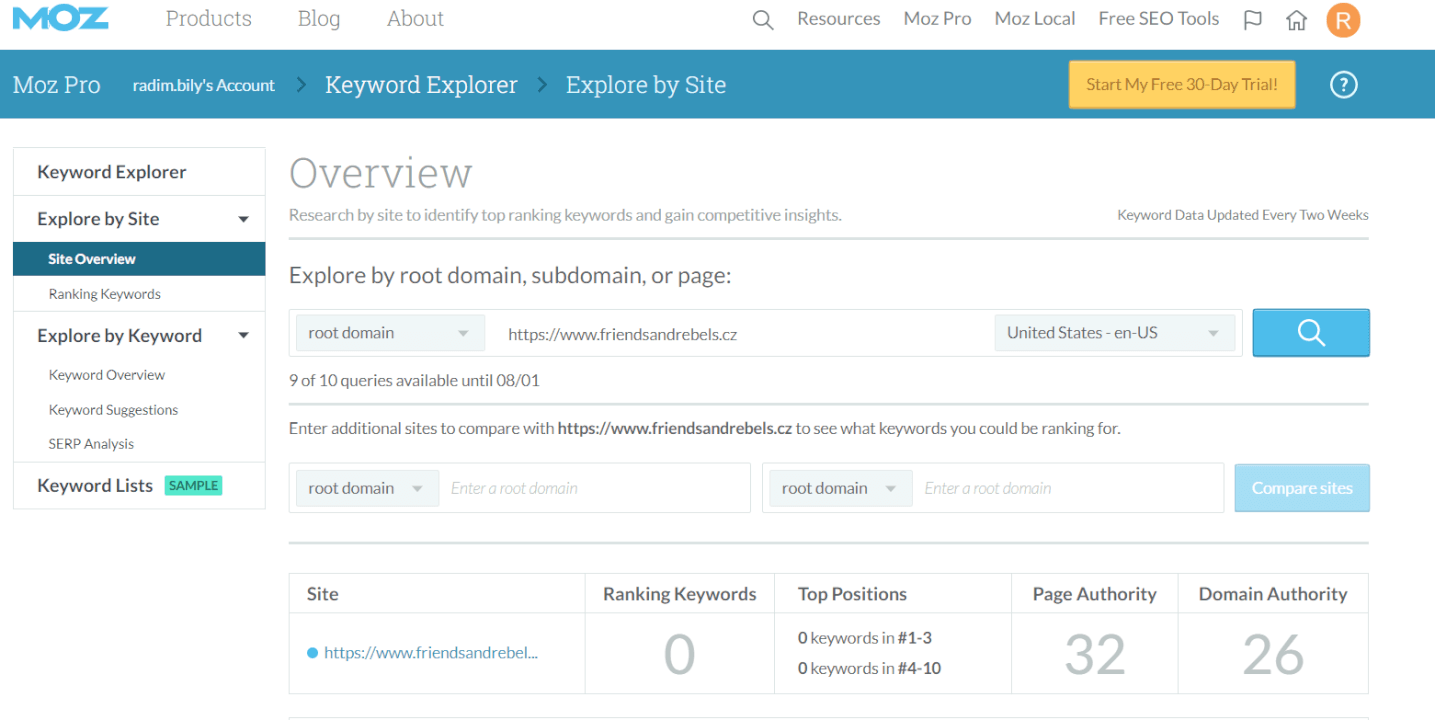Open the Products menu
Viewport: 1435px width, 720px height.
pos(208,19)
